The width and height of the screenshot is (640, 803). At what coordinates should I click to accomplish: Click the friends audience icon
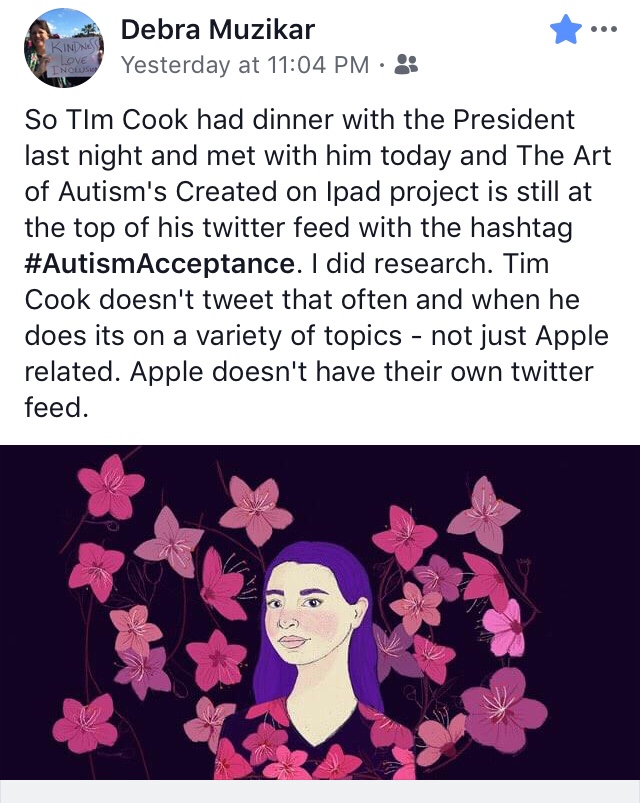(x=407, y=65)
